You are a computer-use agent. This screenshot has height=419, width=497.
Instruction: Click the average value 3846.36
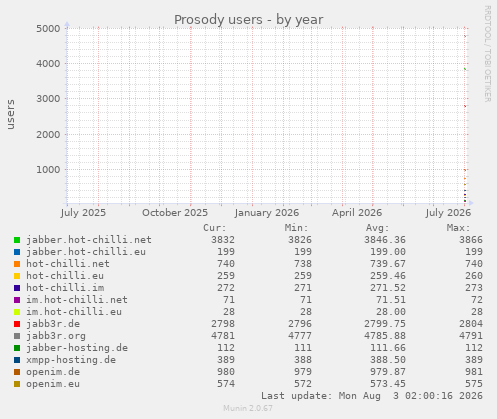point(385,240)
